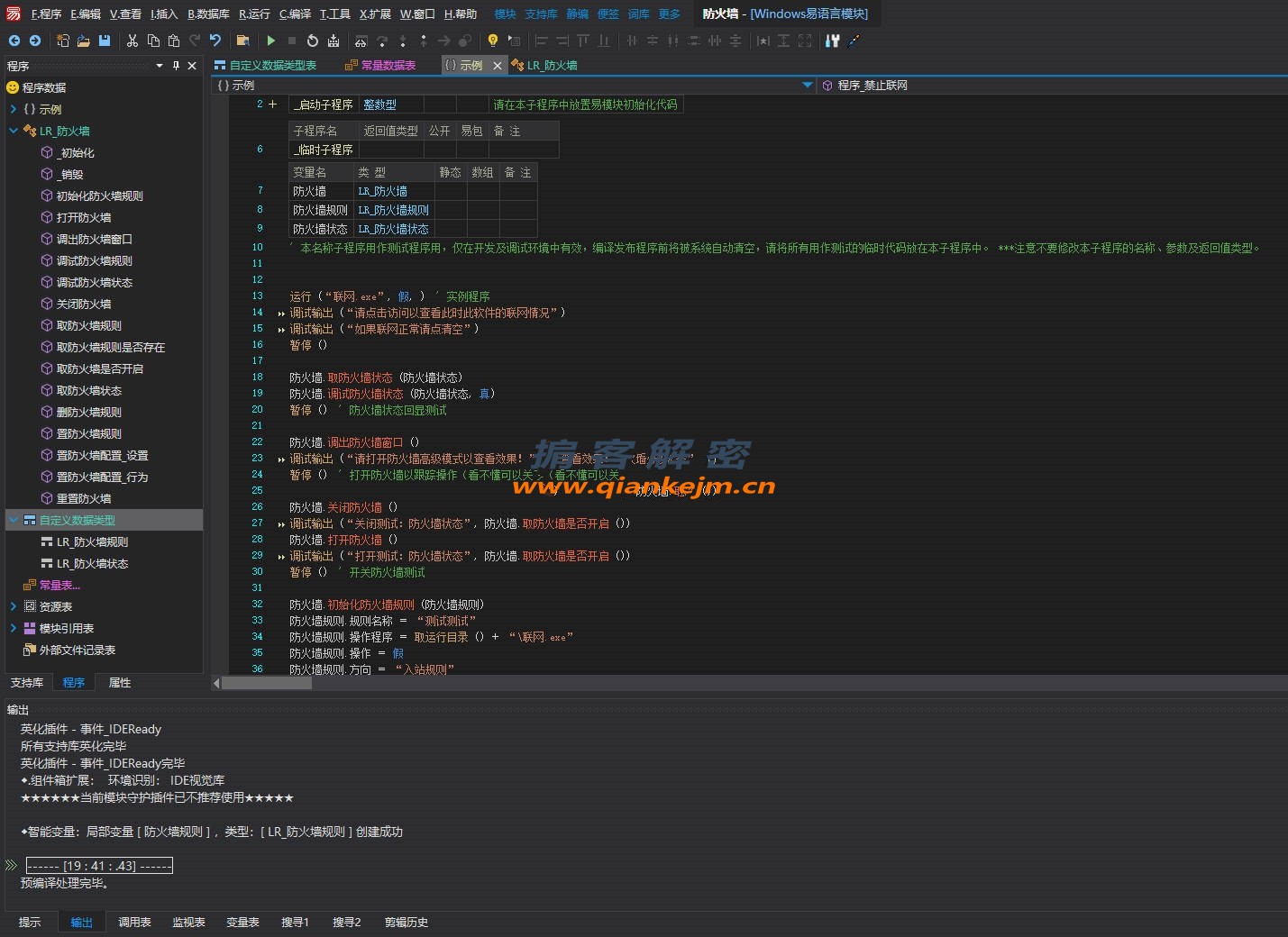Open the R.运行 menu
1288x937 pixels.
point(254,14)
